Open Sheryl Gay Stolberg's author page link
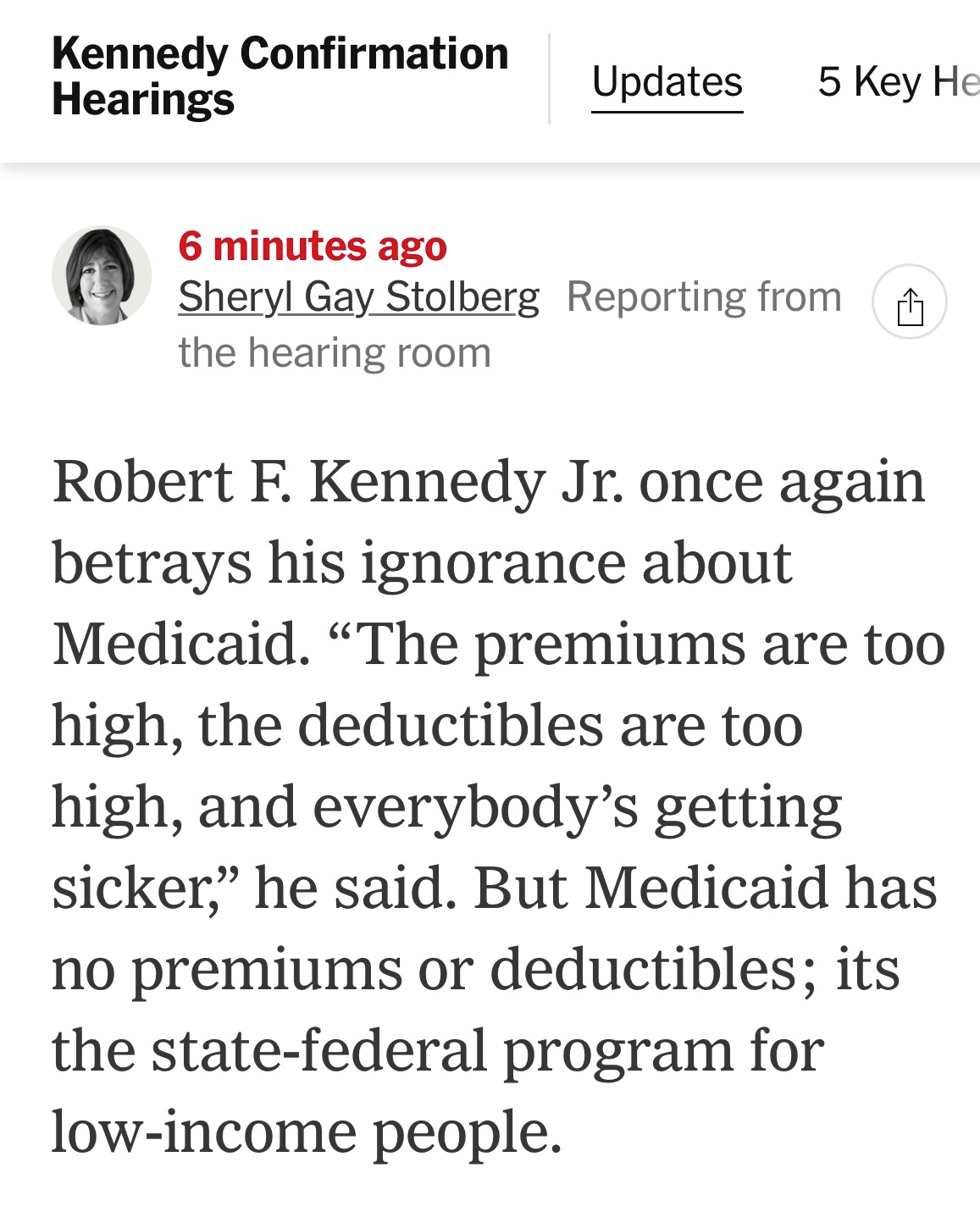980x1212 pixels. [x=358, y=297]
